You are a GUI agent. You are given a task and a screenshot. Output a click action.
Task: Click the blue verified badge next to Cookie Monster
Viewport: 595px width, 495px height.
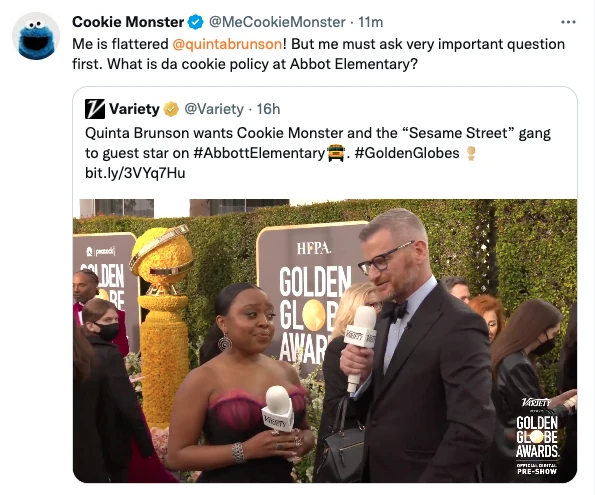point(196,22)
